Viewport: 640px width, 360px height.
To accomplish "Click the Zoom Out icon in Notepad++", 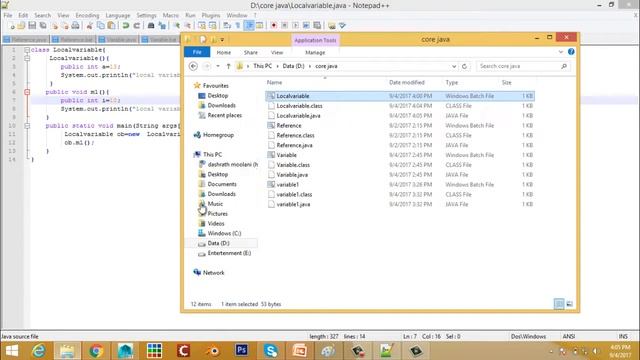I will [187, 26].
